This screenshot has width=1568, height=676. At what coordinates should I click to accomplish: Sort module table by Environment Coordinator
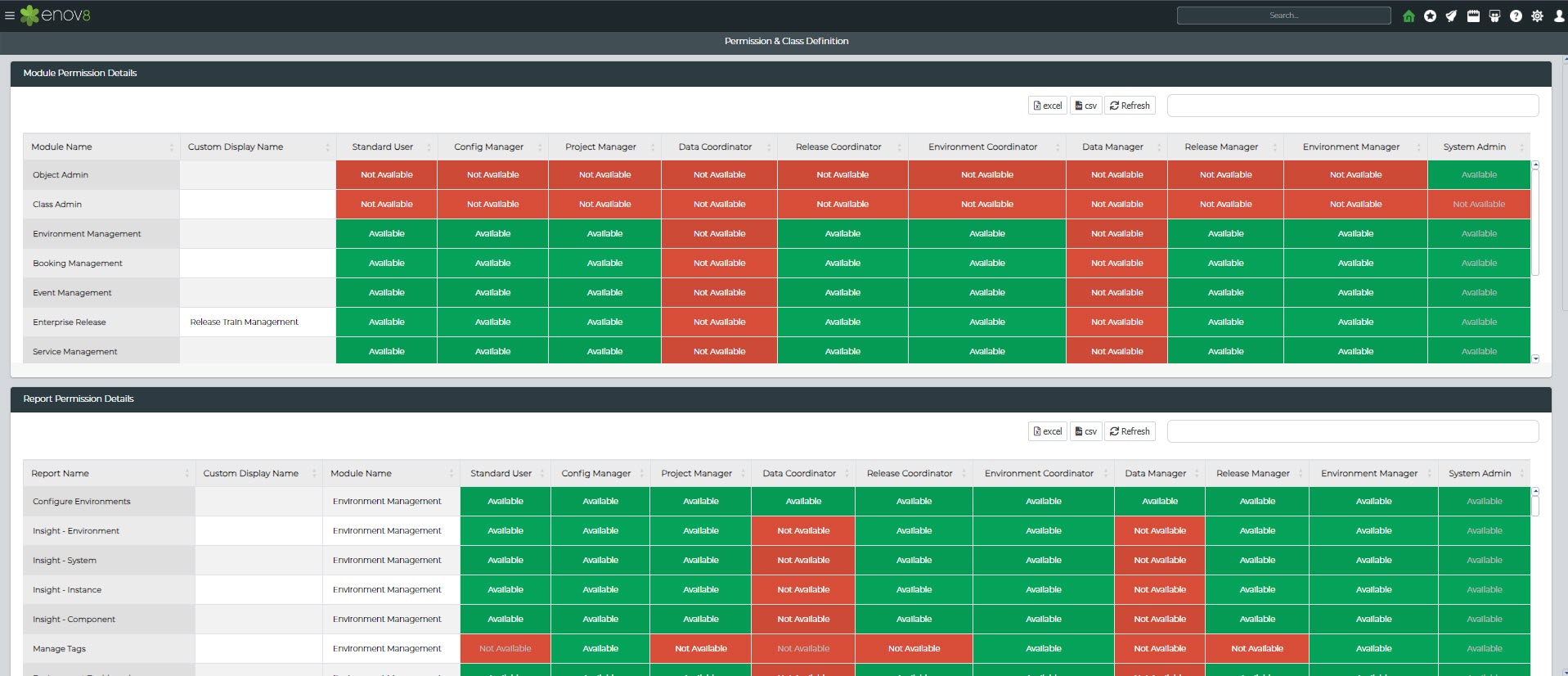(987, 147)
